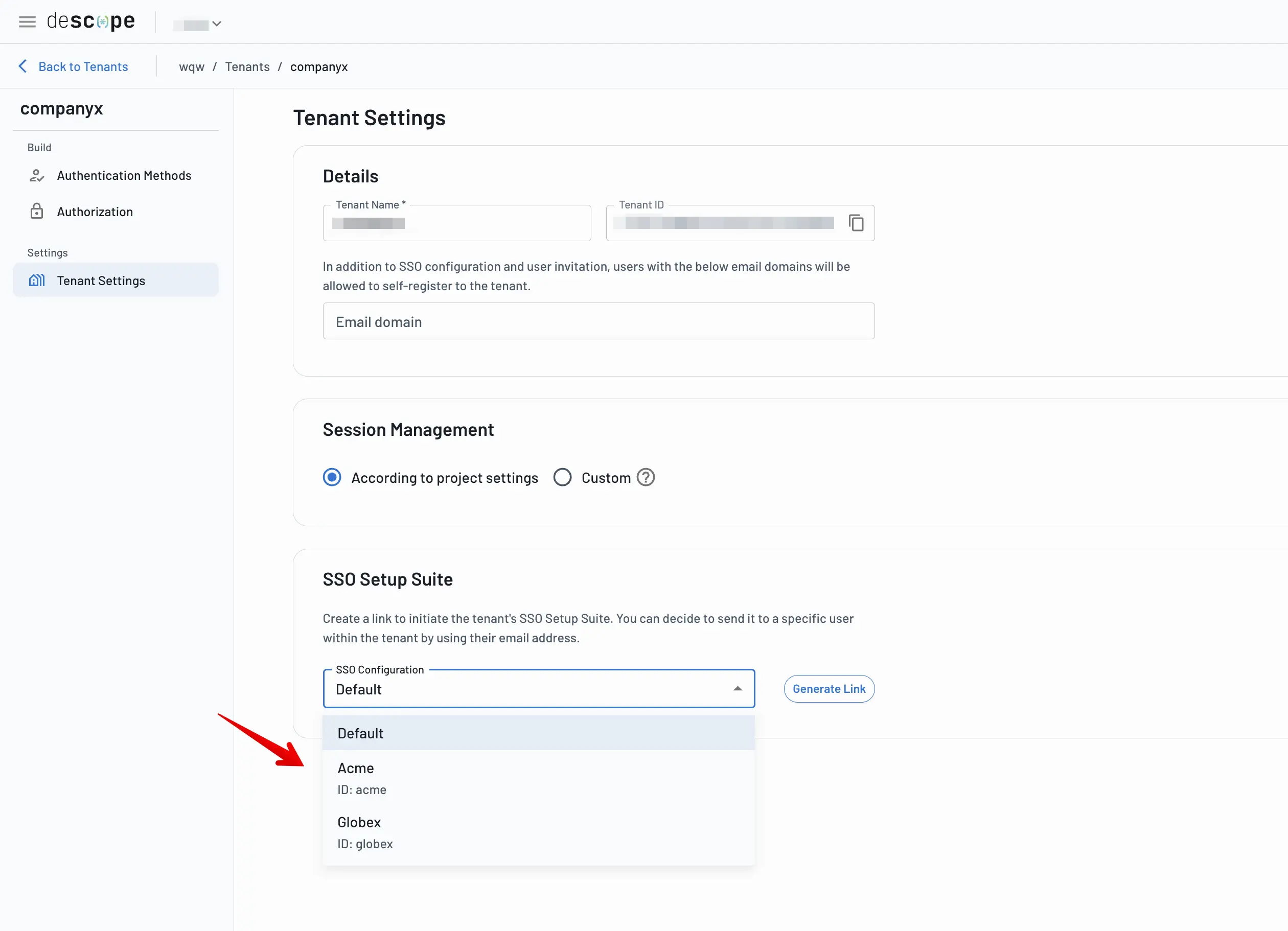Select the According to project settings radio
This screenshot has width=1288, height=931.
tap(332, 477)
